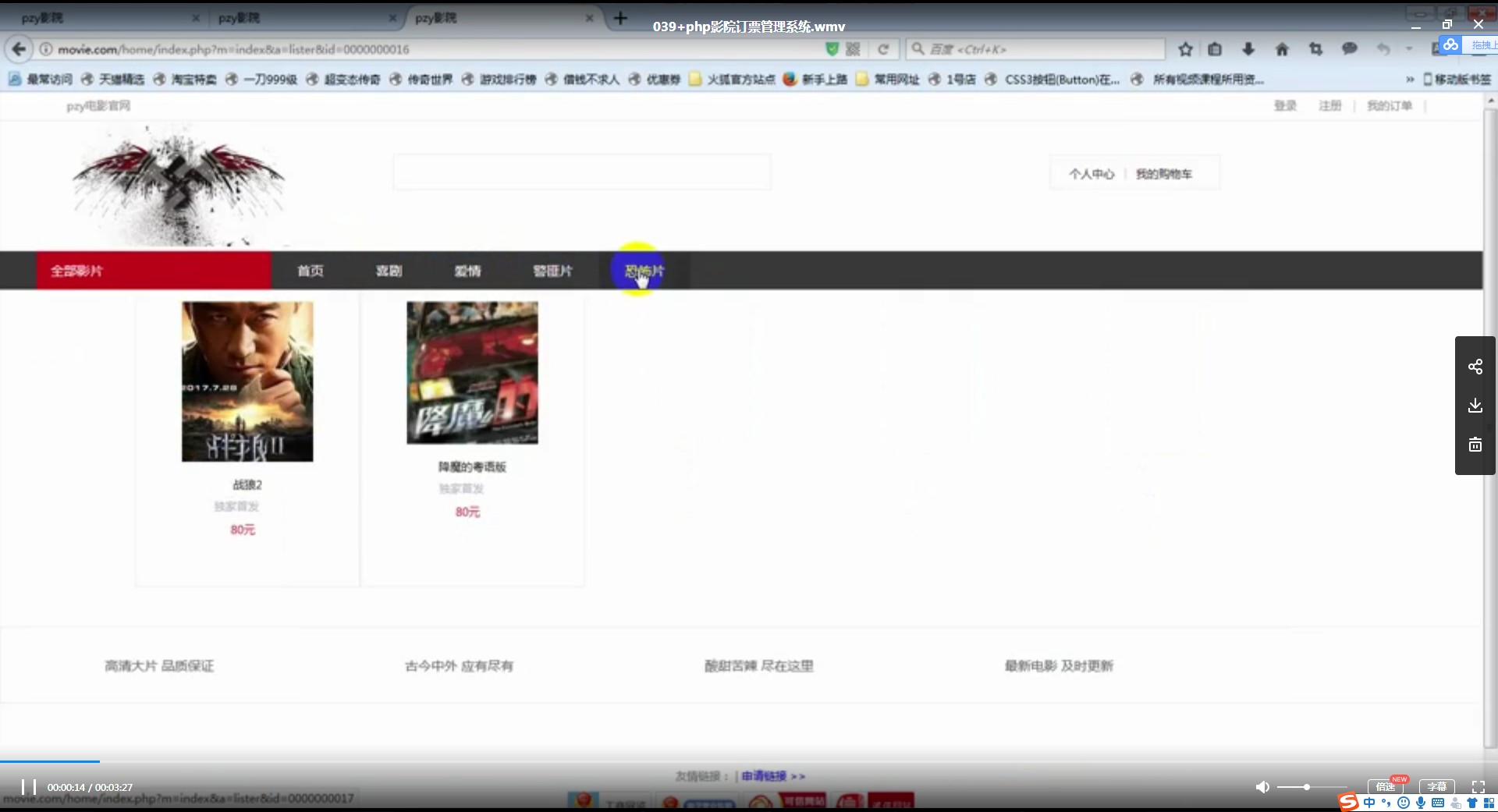Viewport: 1498px width, 812px height.
Task: Select the 喜剧 comedy menu item
Action: (x=389, y=271)
